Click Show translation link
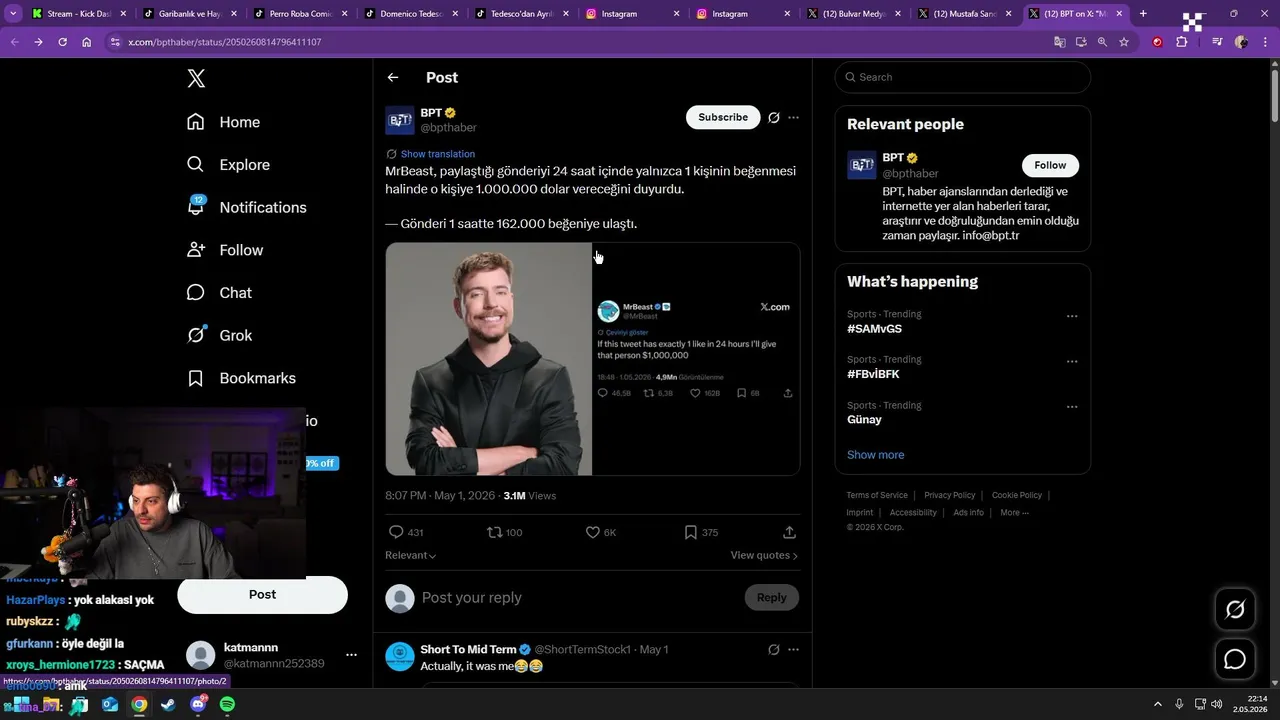Viewport: 1280px width, 720px height. [x=438, y=154]
